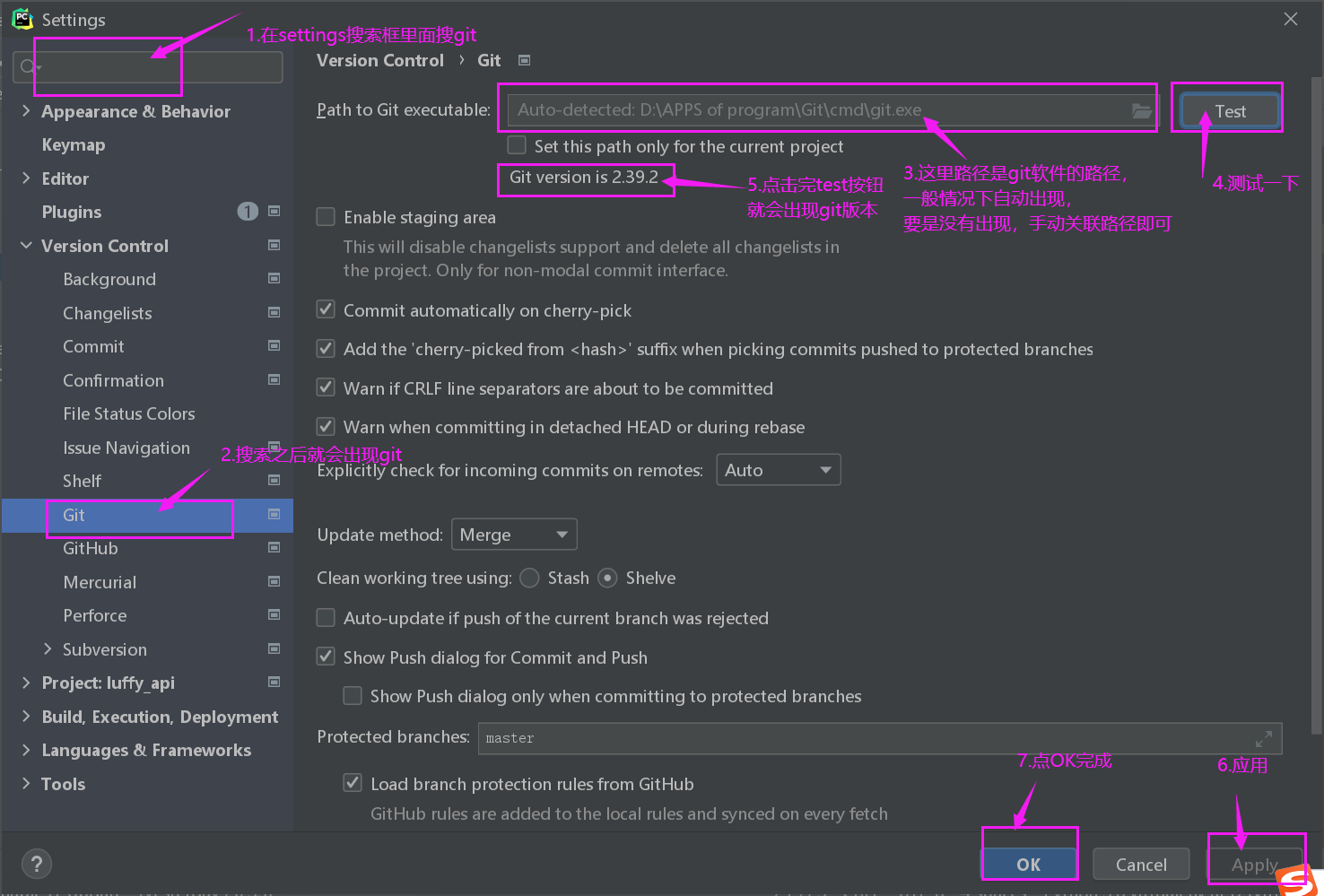Select the Shelve radio button
The image size is (1324, 896).
(608, 578)
